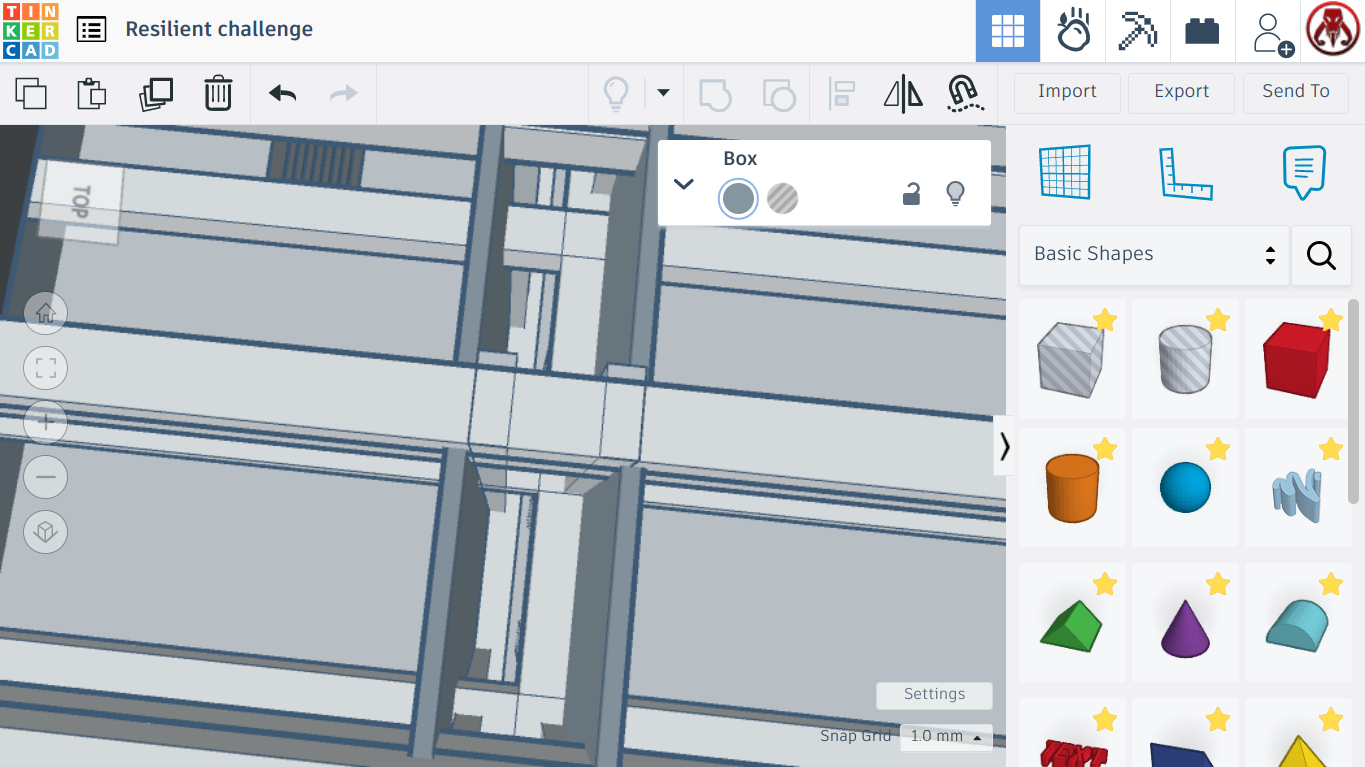Viewport: 1365px width, 767px height.
Task: Redo the last undone action
Action: click(344, 93)
